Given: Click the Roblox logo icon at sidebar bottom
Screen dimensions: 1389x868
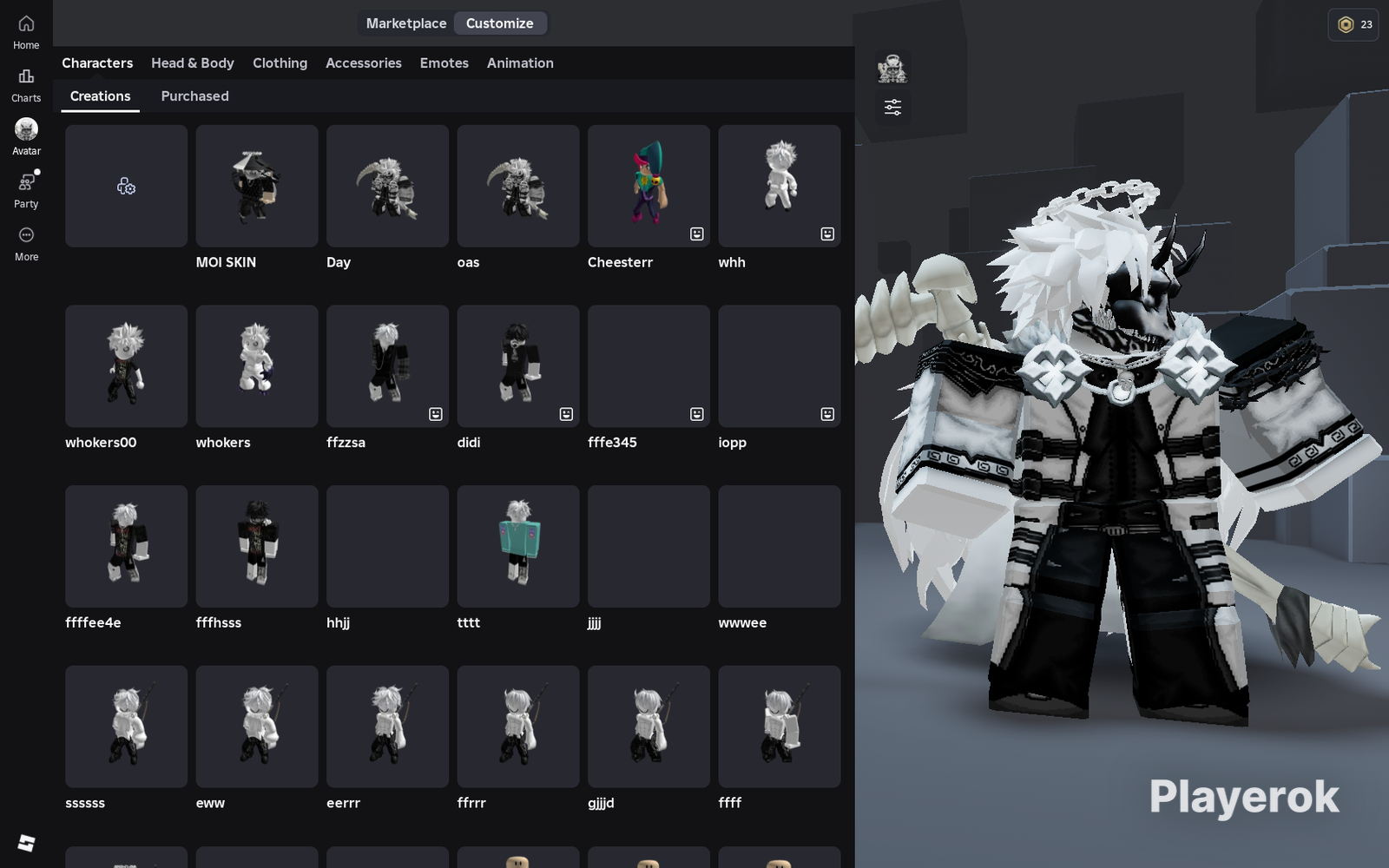Looking at the screenshot, I should click(x=26, y=843).
